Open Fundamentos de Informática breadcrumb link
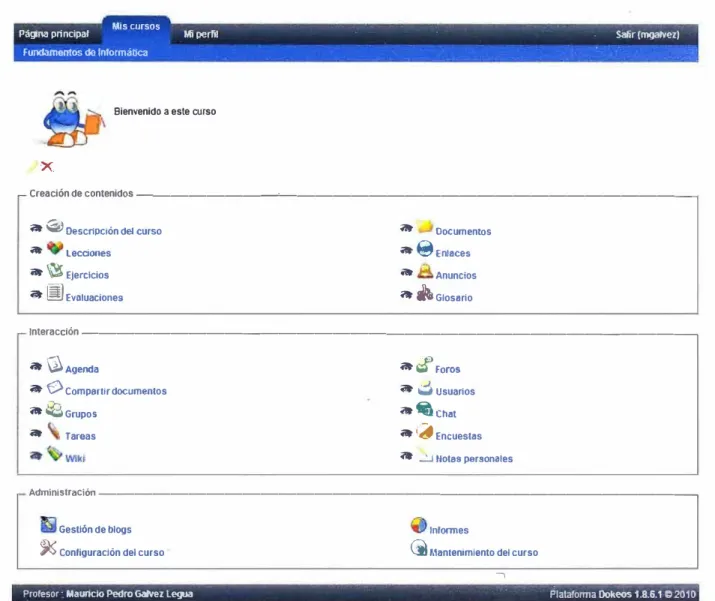The image size is (715, 601). (85, 52)
